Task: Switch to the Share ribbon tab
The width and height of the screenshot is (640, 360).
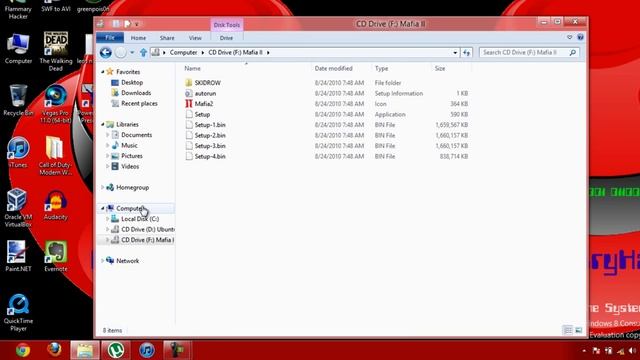Action: point(167,38)
